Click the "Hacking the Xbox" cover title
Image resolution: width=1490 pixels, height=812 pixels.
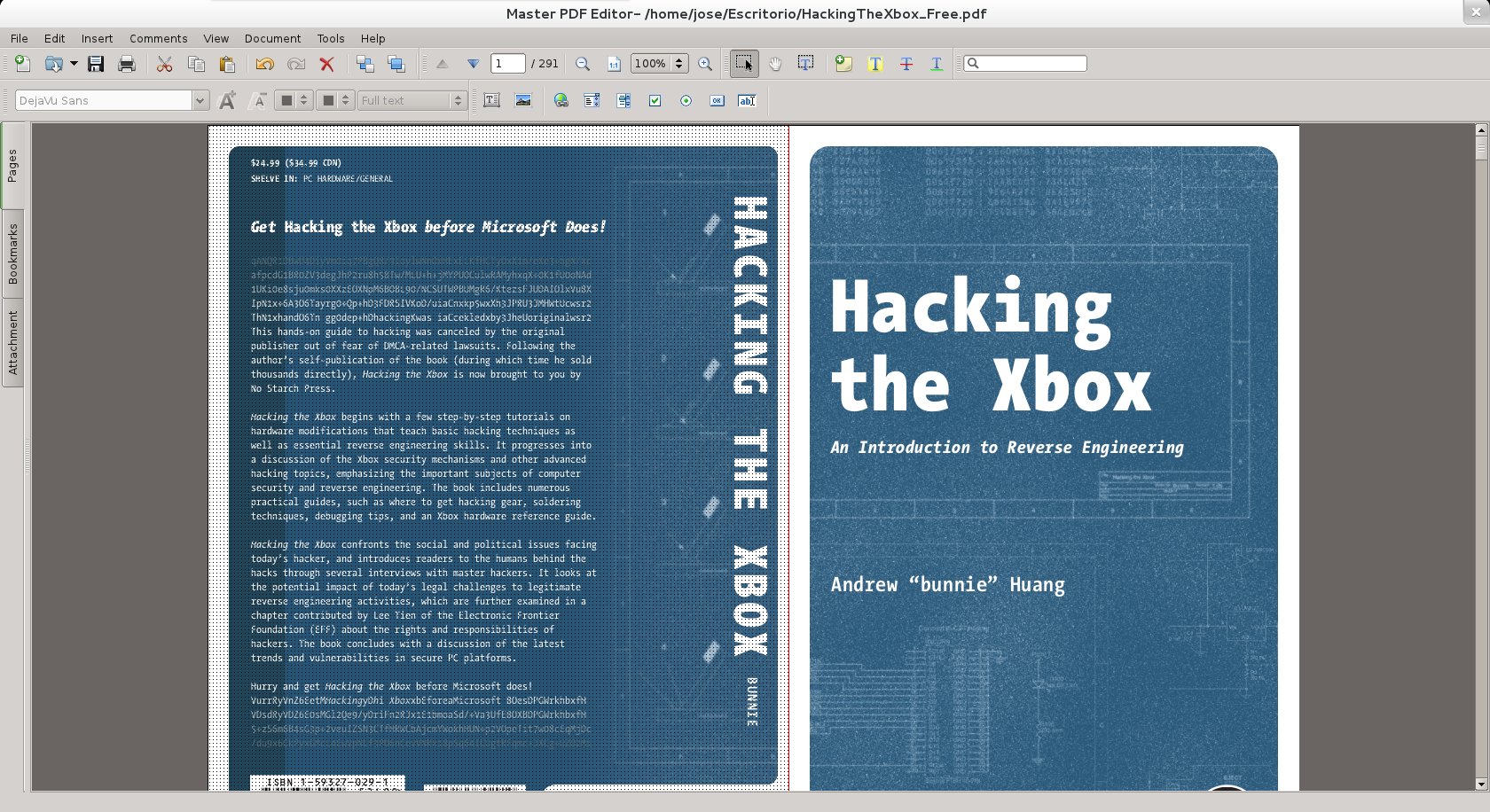991,346
